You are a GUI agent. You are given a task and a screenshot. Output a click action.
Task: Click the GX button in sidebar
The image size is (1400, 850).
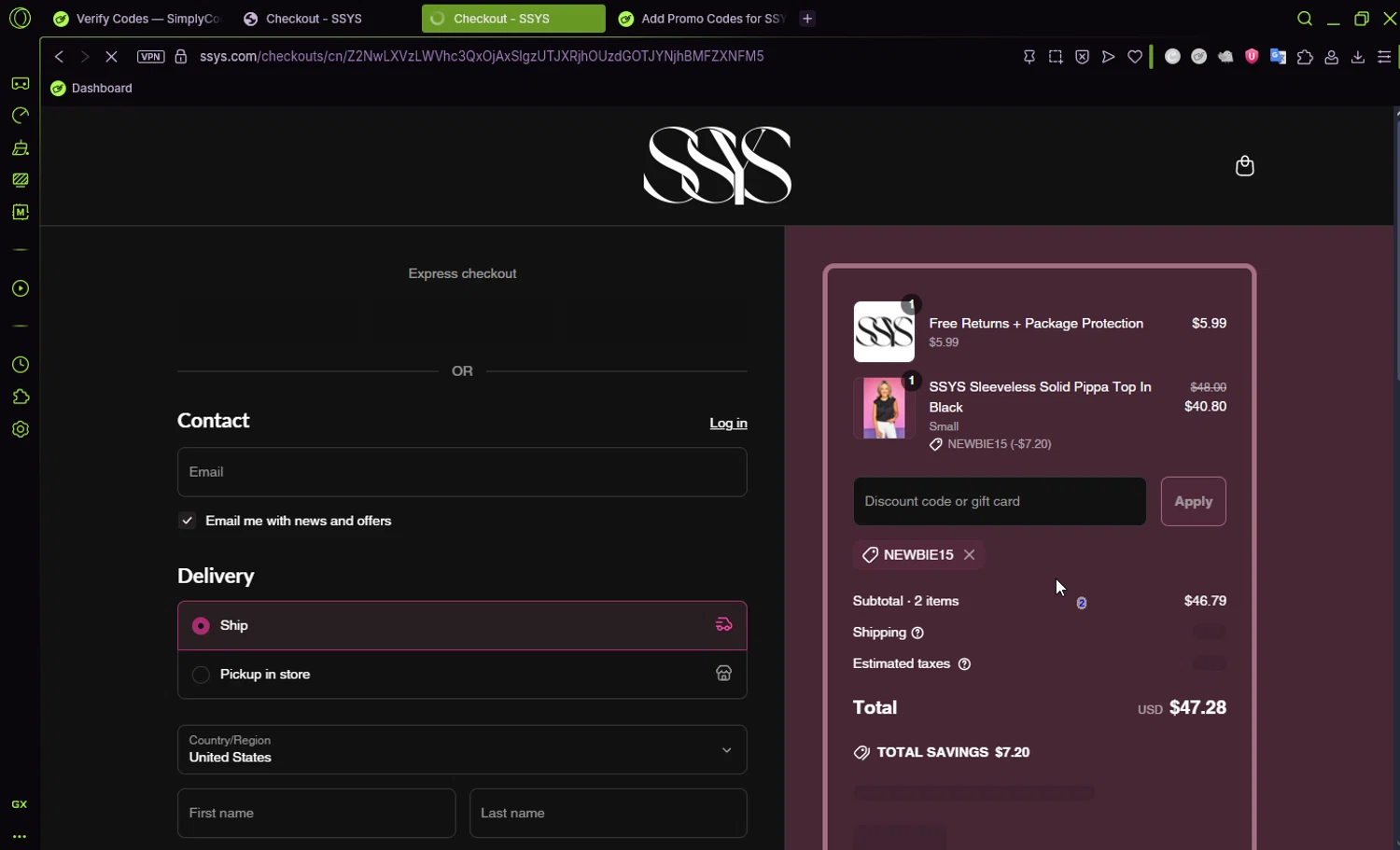(20, 804)
